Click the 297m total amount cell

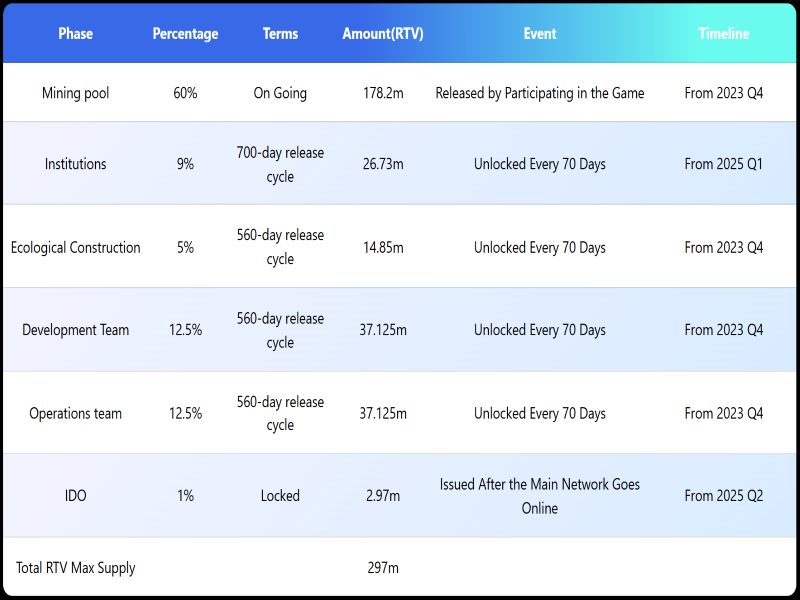(x=383, y=568)
